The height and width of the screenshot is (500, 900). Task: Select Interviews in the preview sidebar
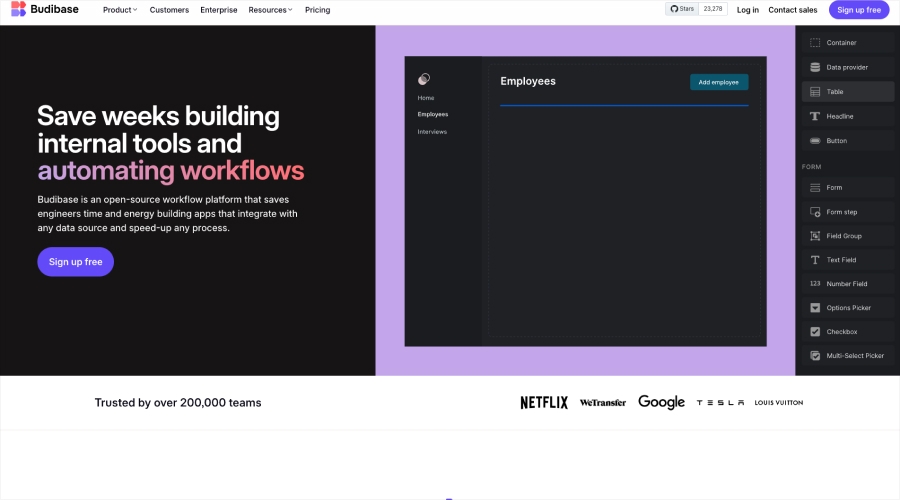pos(432,132)
